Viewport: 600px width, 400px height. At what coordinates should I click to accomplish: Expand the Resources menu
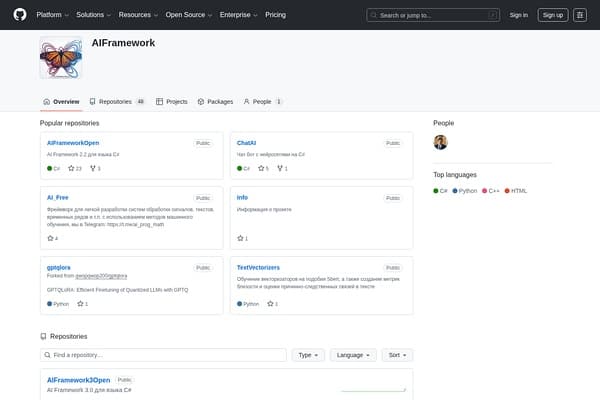pyautogui.click(x=138, y=15)
